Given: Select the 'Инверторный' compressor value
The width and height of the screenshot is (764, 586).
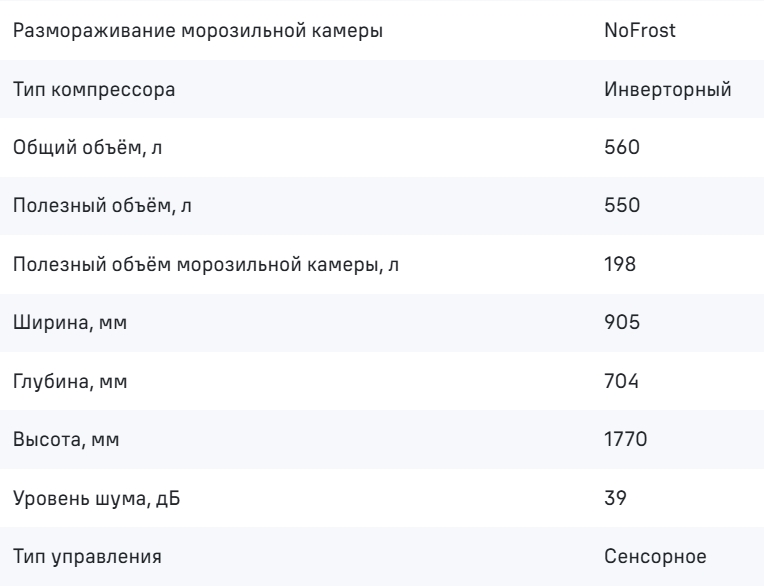Looking at the screenshot, I should 668,89.
